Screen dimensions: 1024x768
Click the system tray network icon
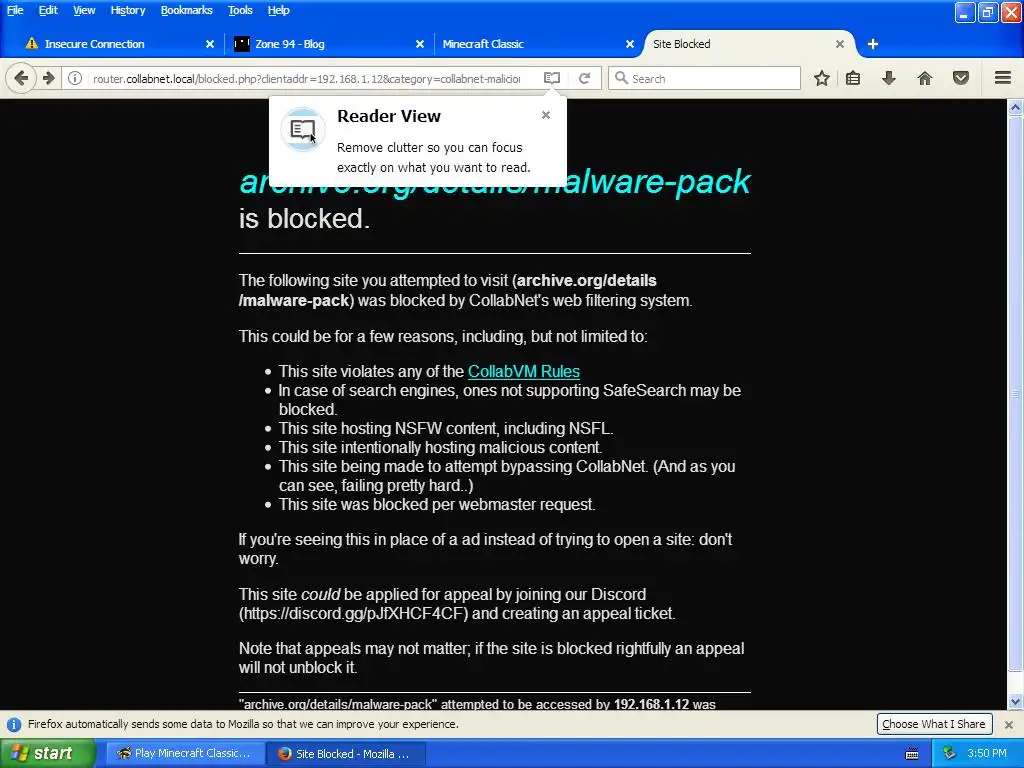(949, 754)
